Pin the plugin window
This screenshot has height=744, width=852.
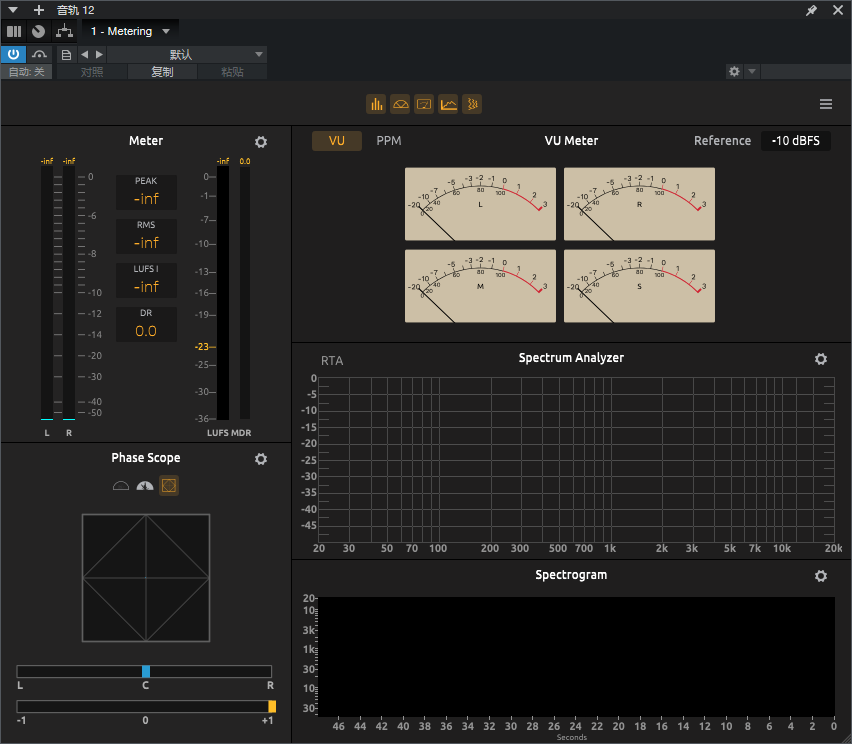(811, 10)
